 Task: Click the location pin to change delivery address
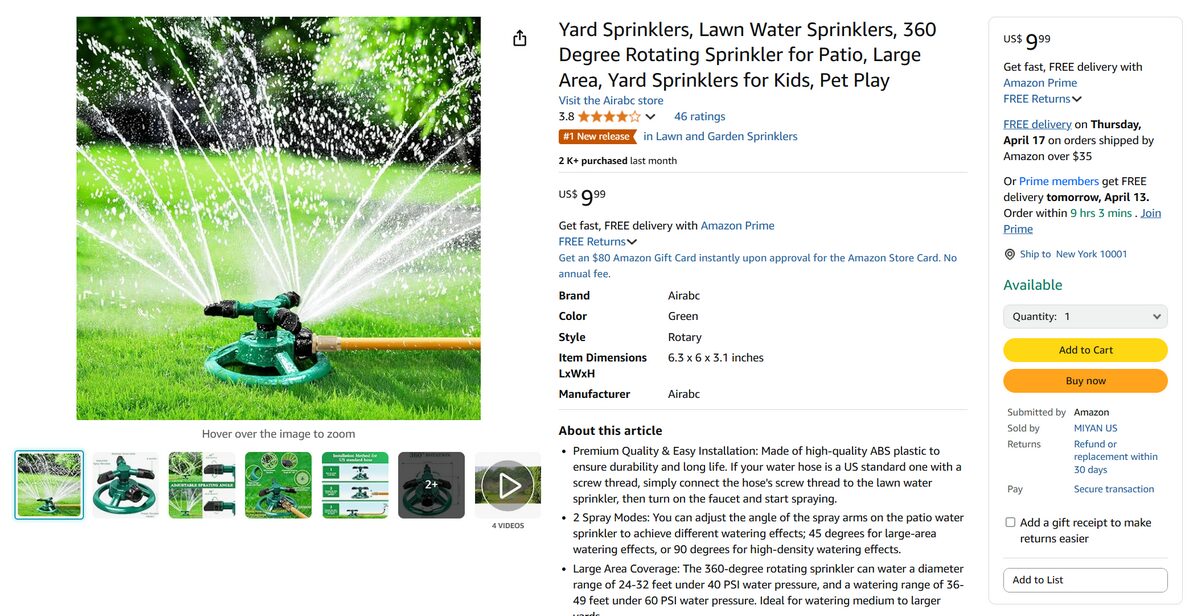coord(1010,252)
